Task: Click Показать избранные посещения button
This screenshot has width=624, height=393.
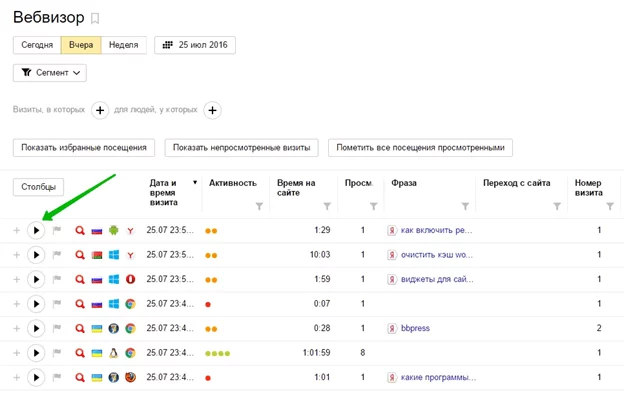Action: pyautogui.click(x=84, y=148)
